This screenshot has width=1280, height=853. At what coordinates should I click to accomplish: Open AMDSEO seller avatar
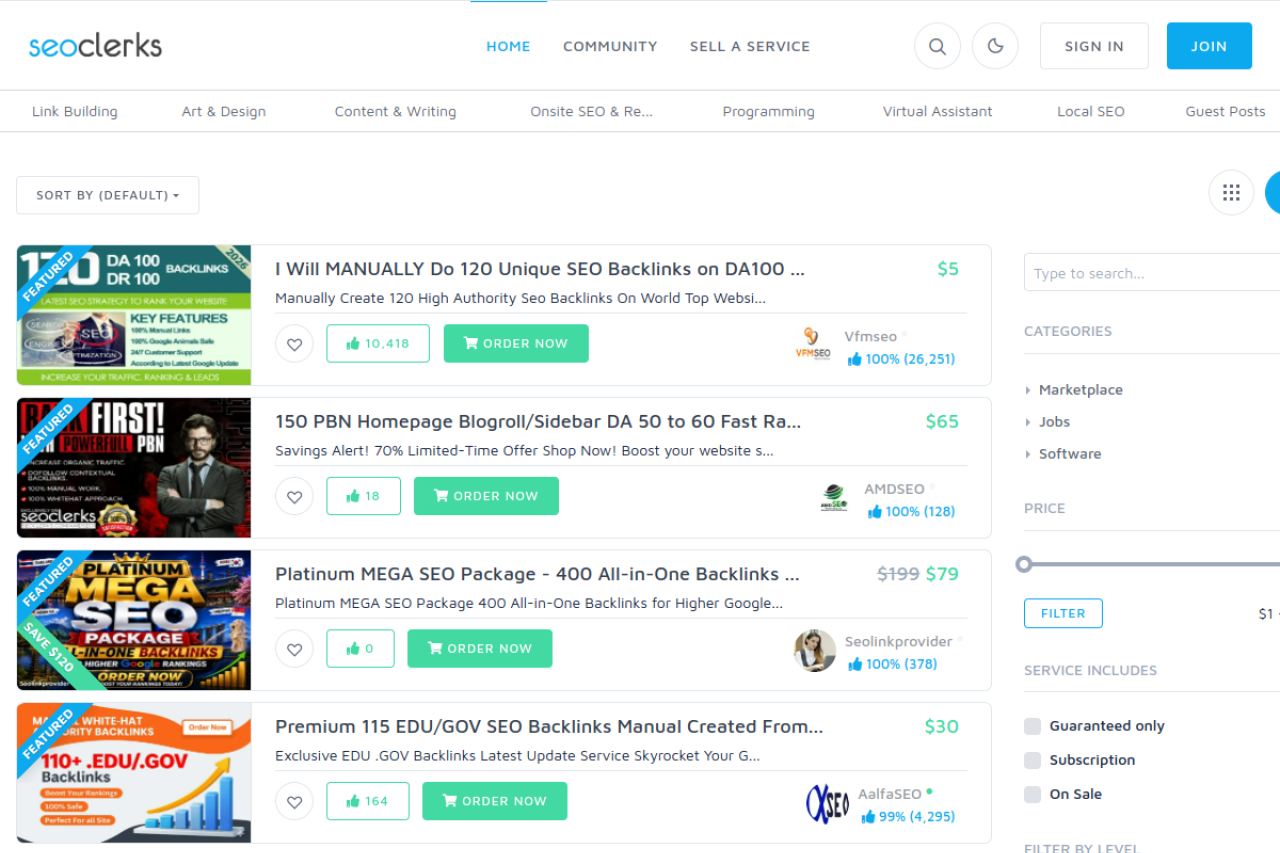(x=834, y=498)
